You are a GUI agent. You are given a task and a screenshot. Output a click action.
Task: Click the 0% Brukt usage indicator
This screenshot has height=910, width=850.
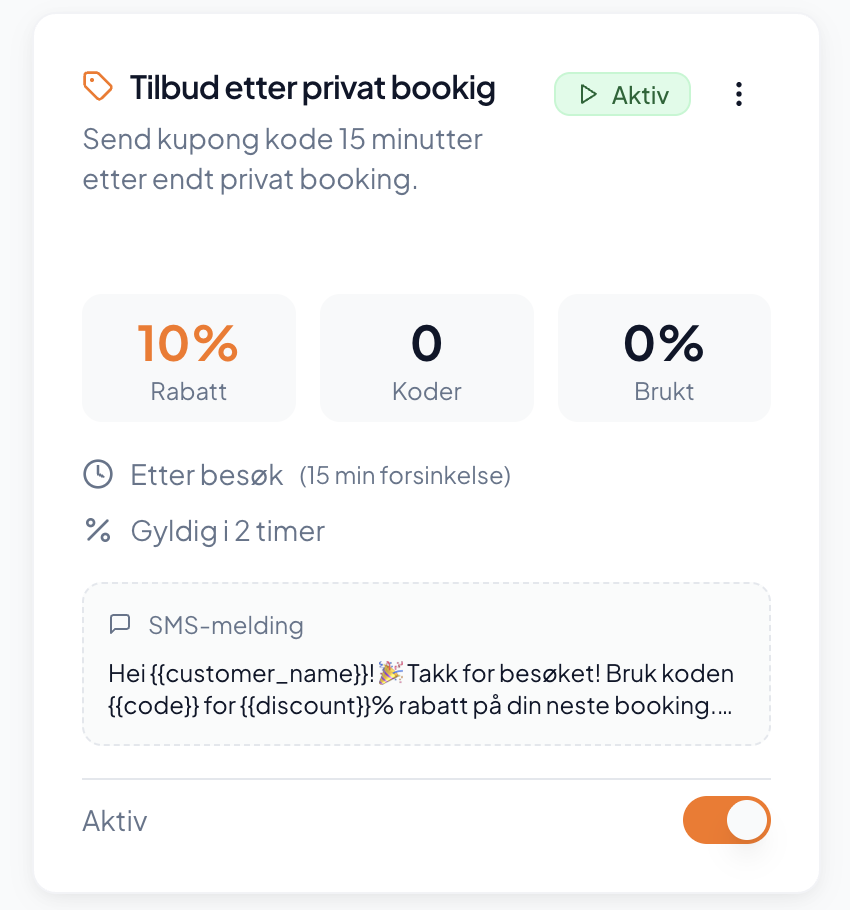pos(663,357)
